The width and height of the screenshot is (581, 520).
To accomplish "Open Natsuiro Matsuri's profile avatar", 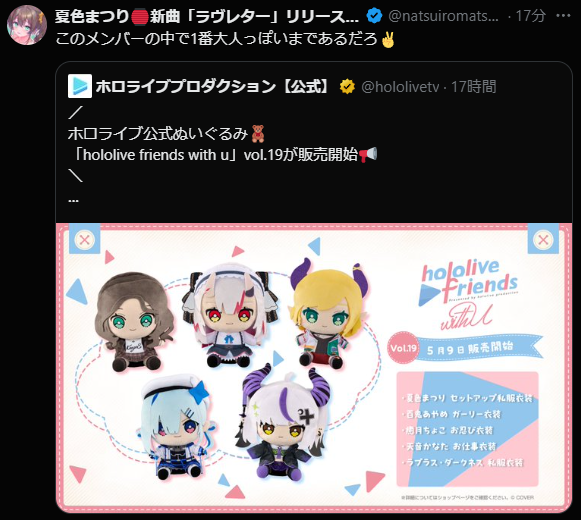I will [27, 25].
